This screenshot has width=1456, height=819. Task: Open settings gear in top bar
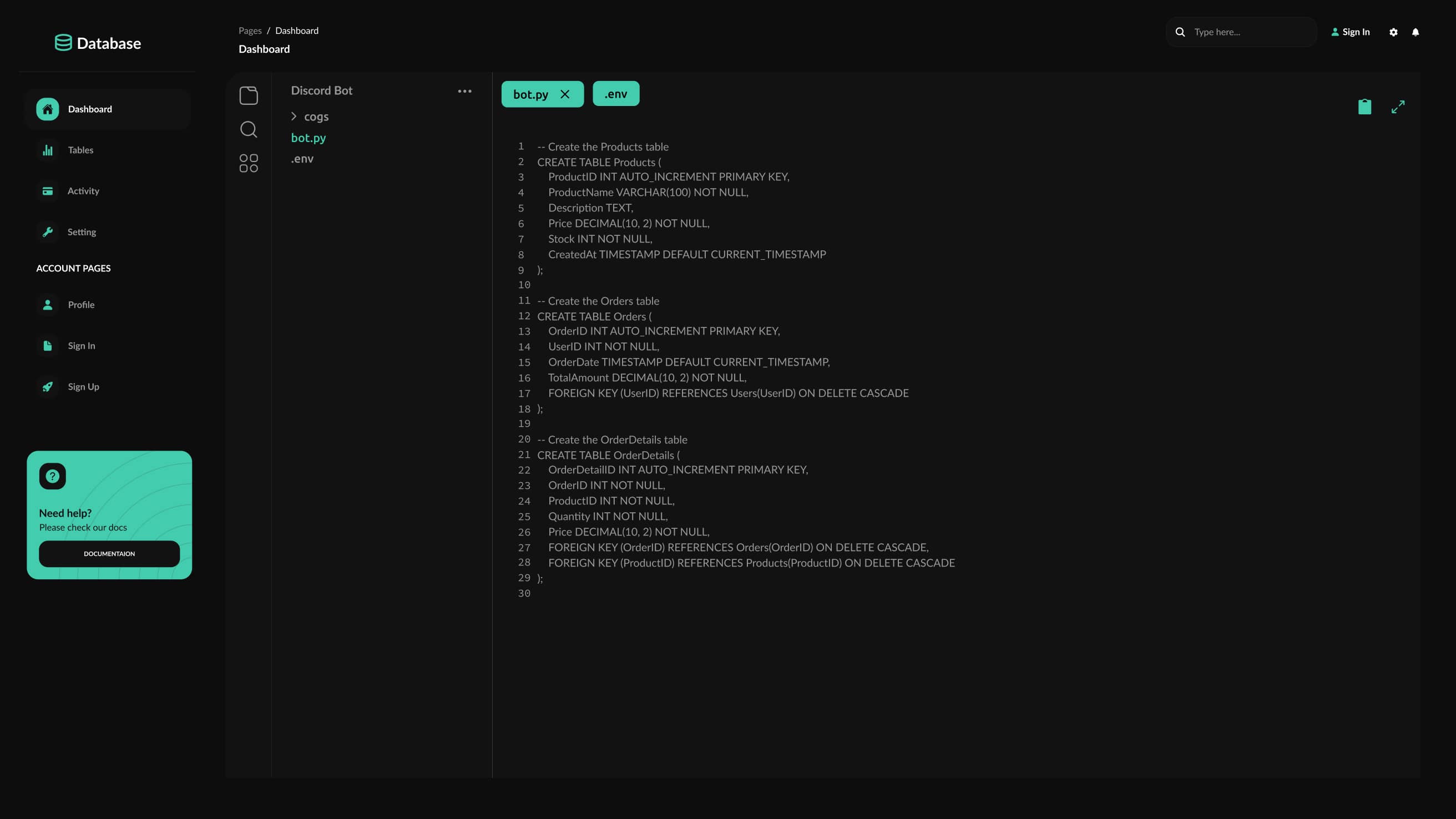pos(1393,32)
